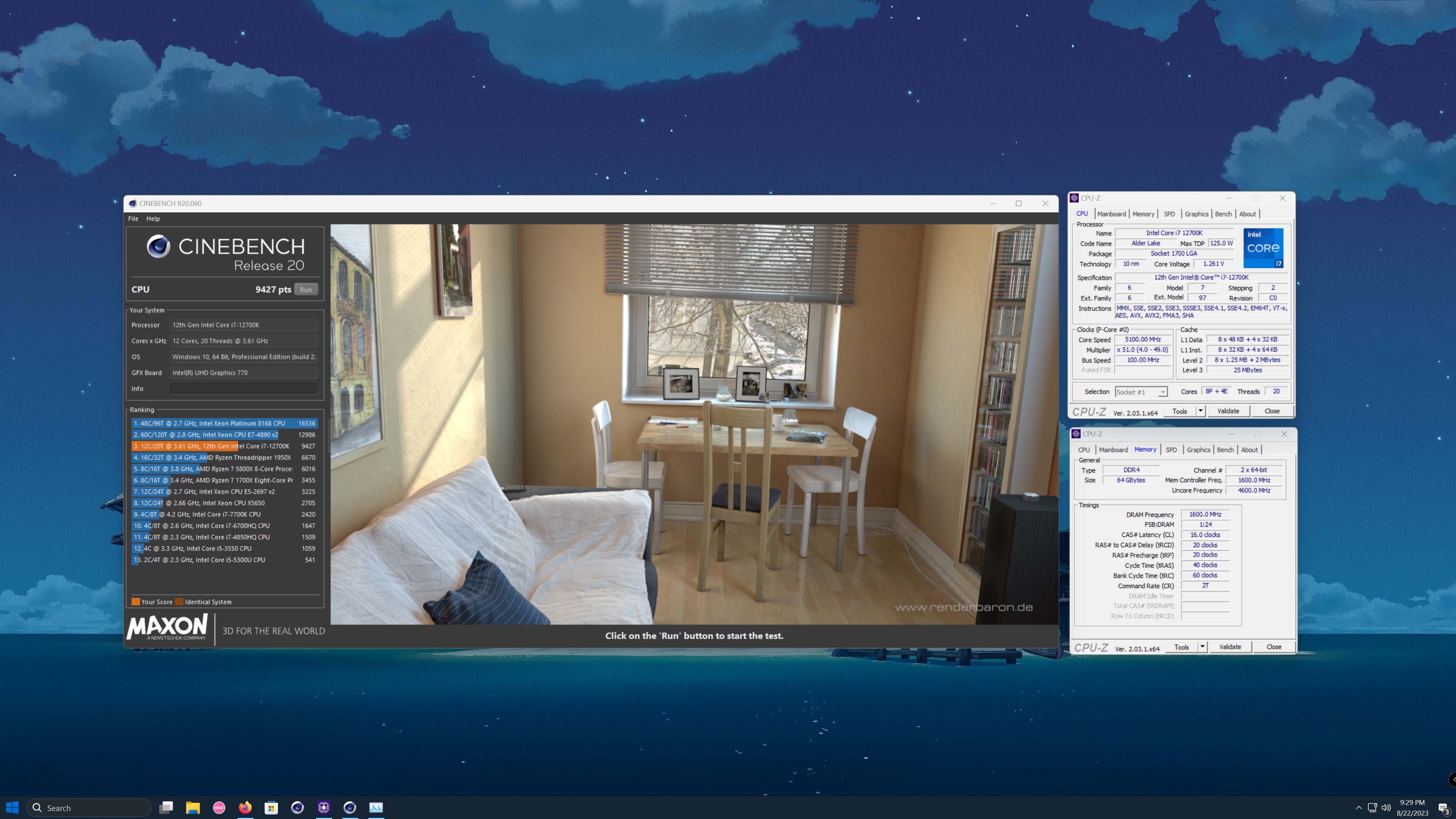The height and width of the screenshot is (819, 1456).
Task: Select ranking row Intel Xeon Platinum 8168
Action: [x=224, y=423]
